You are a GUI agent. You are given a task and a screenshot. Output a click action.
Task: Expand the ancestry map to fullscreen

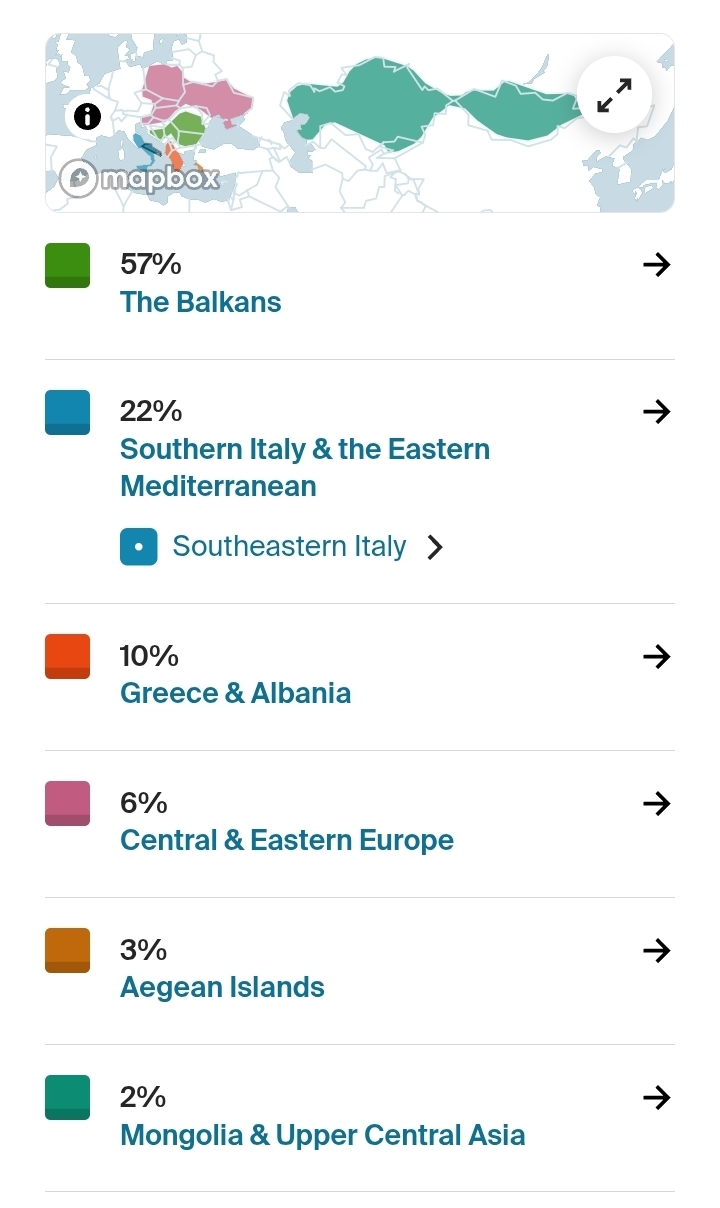(614, 96)
